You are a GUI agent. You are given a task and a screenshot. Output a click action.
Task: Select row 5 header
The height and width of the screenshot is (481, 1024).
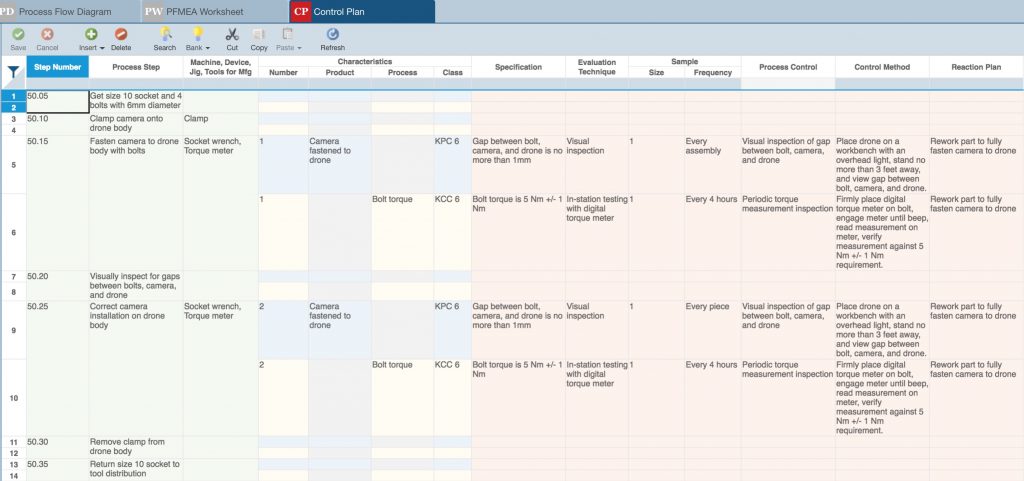[13, 164]
